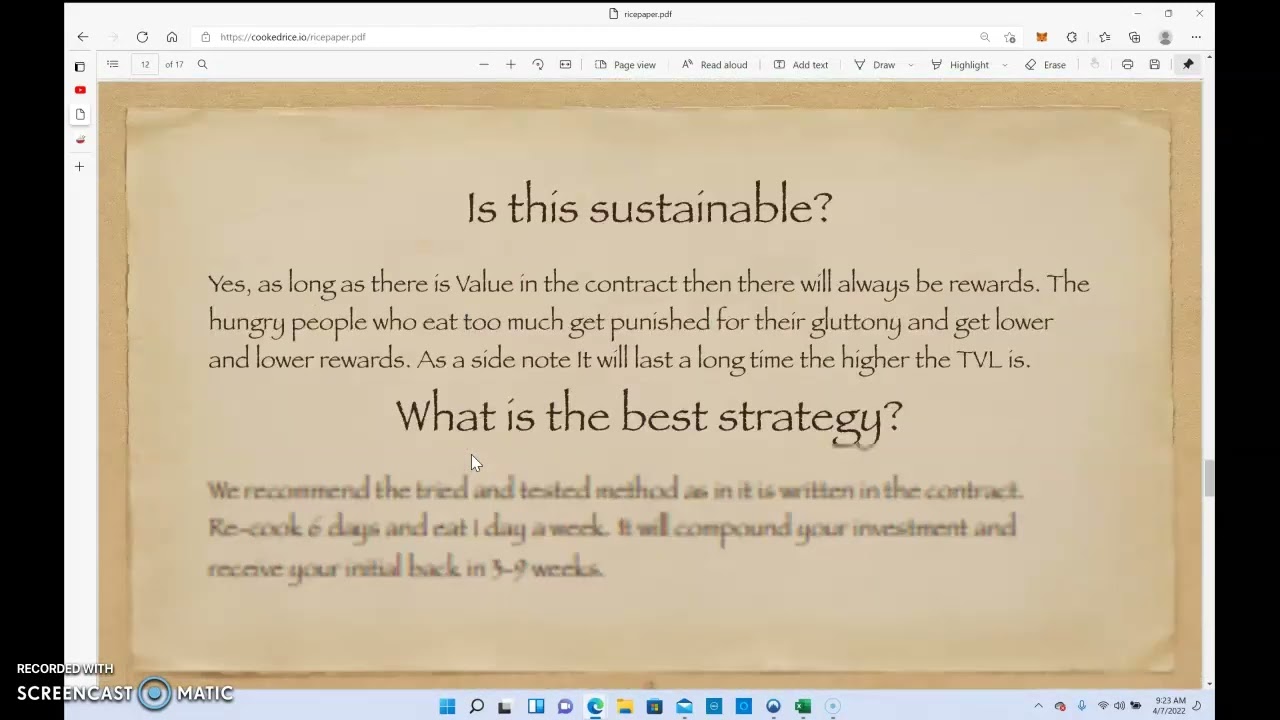
Task: Open browser Settings and more menu
Action: (x=1196, y=37)
